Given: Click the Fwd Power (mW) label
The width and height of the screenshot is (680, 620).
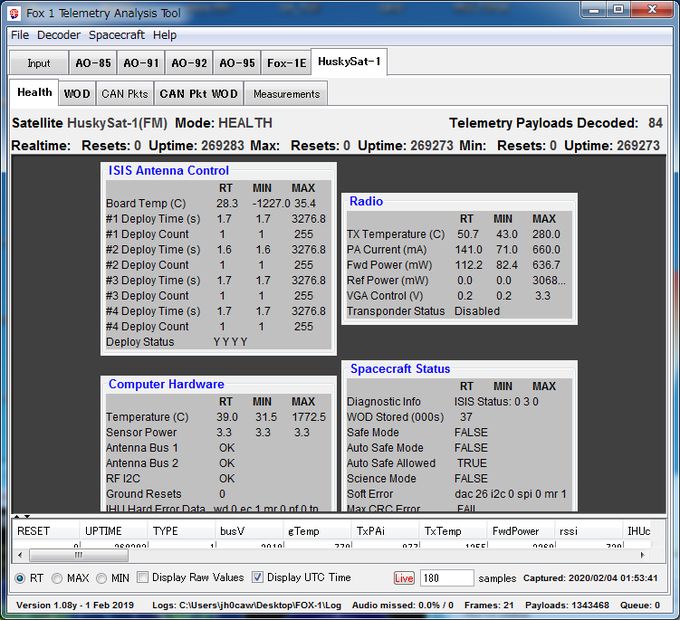Looking at the screenshot, I should click(x=389, y=265).
